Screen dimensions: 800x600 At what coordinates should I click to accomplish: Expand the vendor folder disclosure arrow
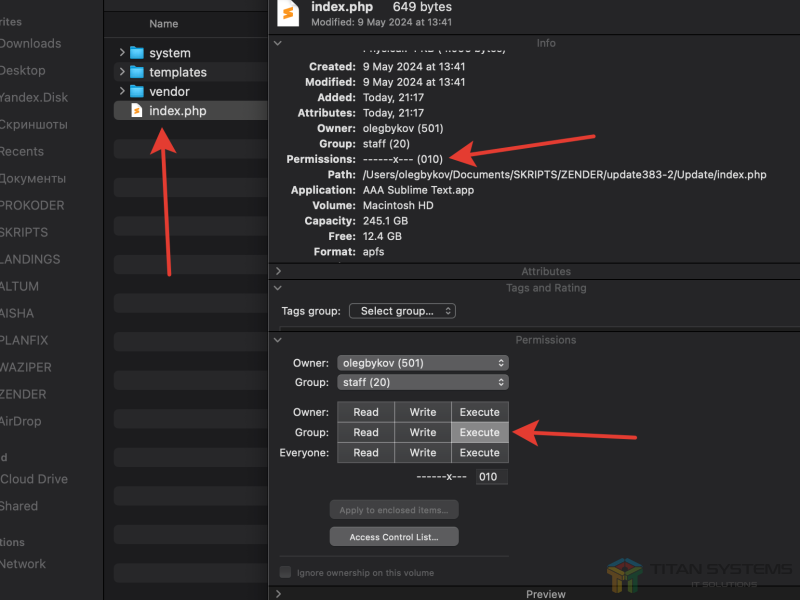coord(122,92)
